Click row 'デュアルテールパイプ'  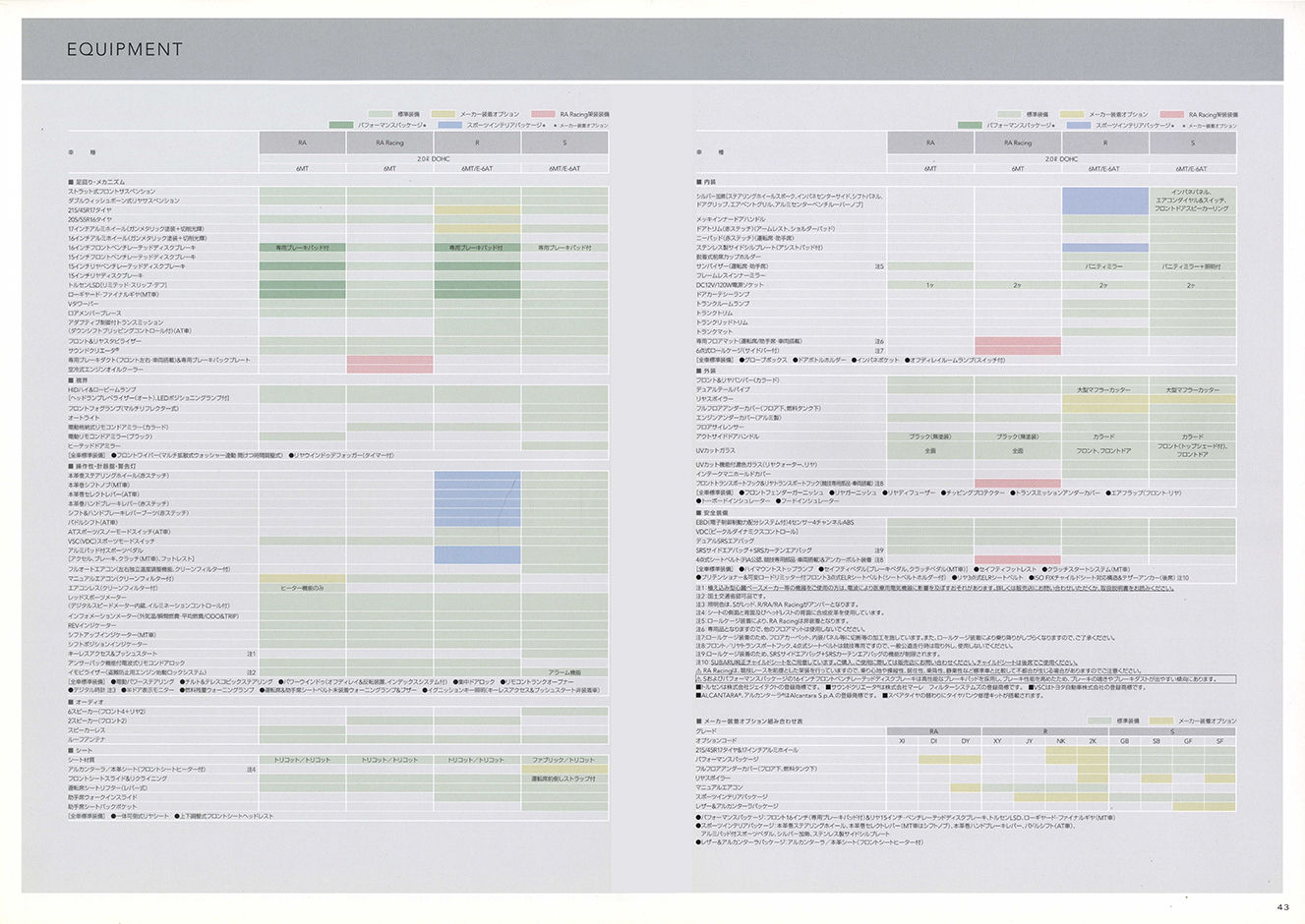tap(966, 389)
